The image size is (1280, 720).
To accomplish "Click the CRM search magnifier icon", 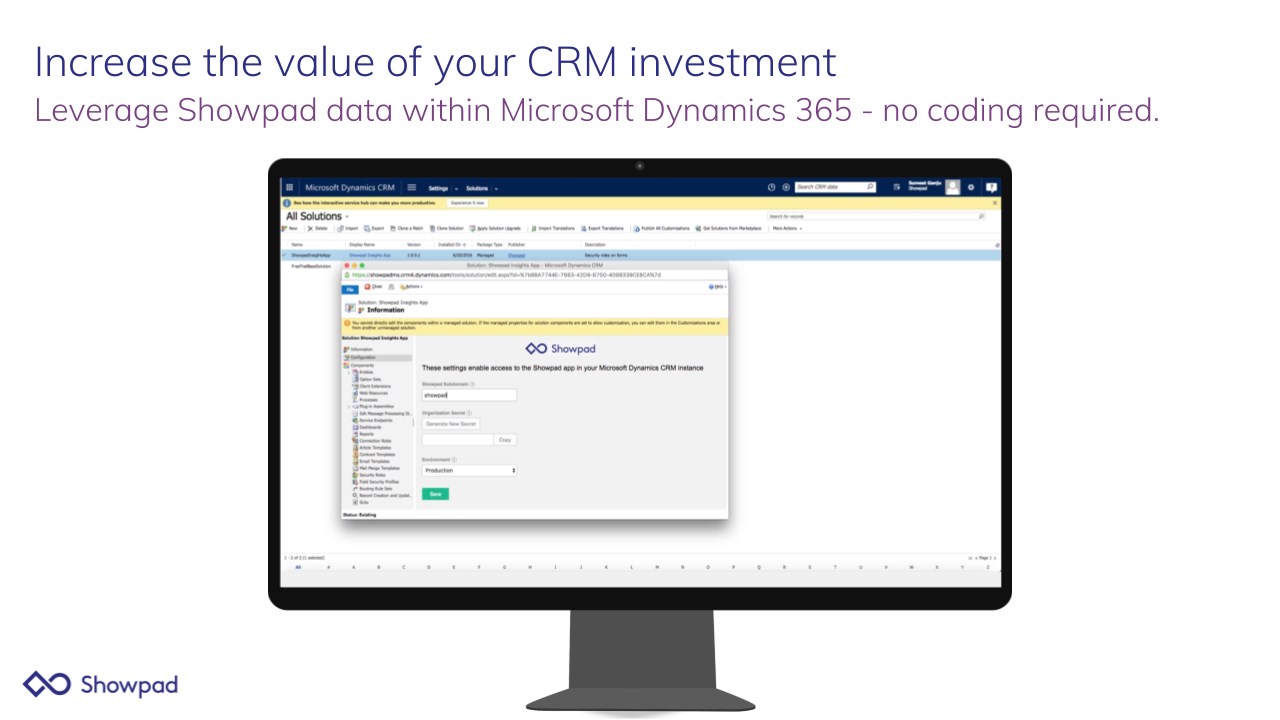I will 870,187.
